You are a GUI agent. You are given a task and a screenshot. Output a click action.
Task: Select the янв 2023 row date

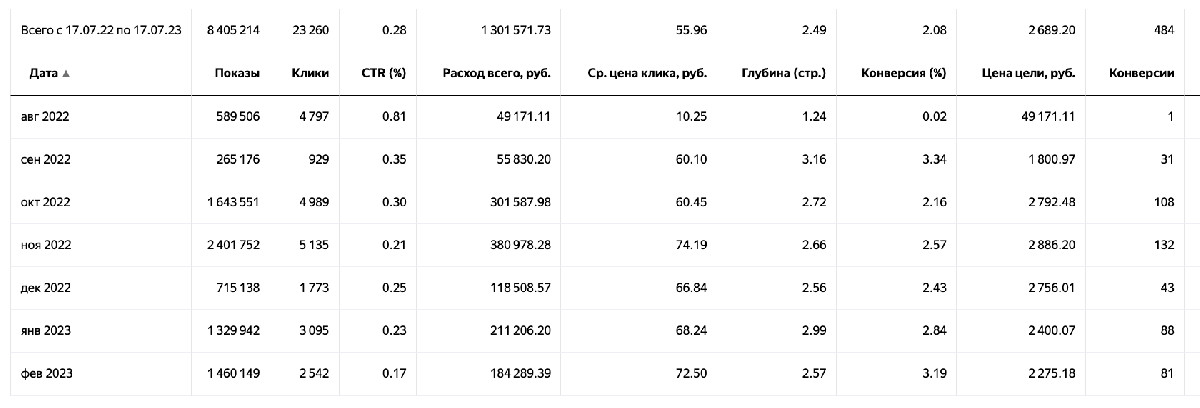45,330
